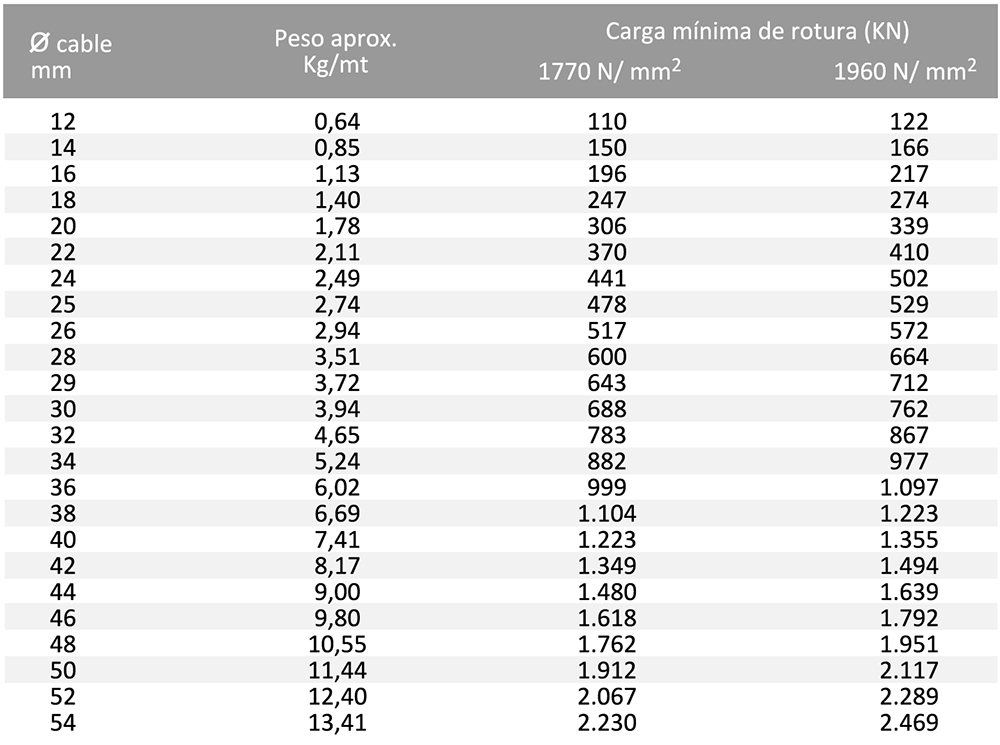This screenshot has width=1000, height=745.
Task: Click the cable diameter 25 cell
Action: coord(63,304)
